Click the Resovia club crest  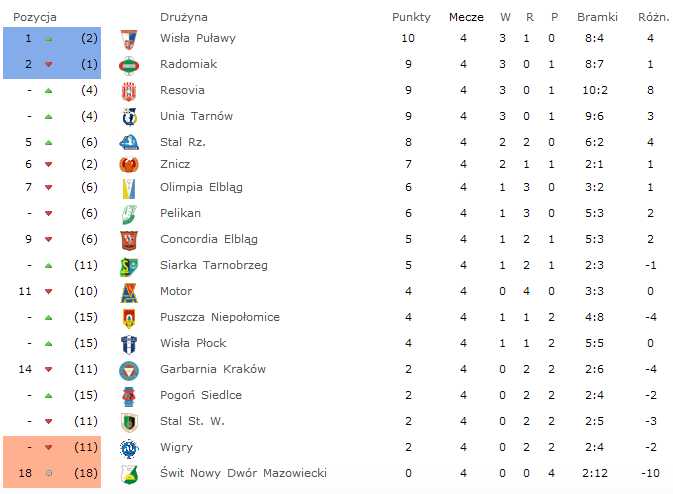click(129, 91)
